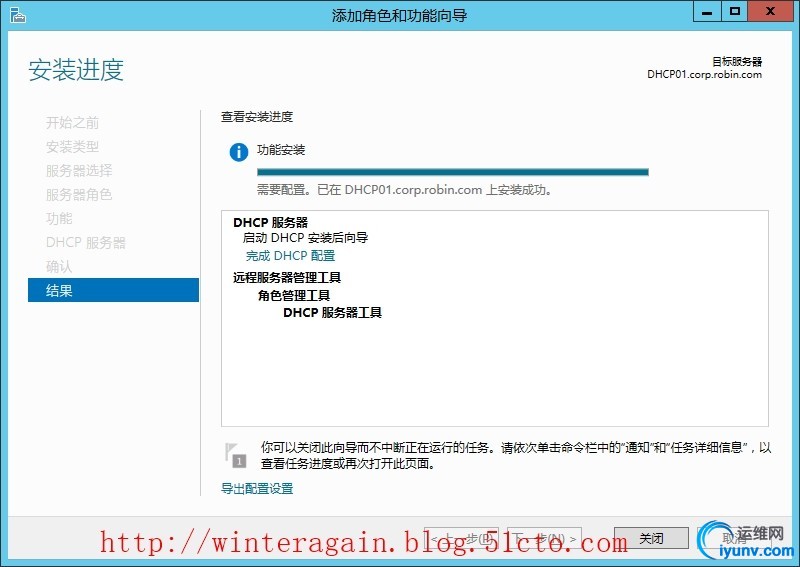Viewport: 800px width, 567px height.
Task: Click the wizard icon in the title bar
Action: [17, 15]
